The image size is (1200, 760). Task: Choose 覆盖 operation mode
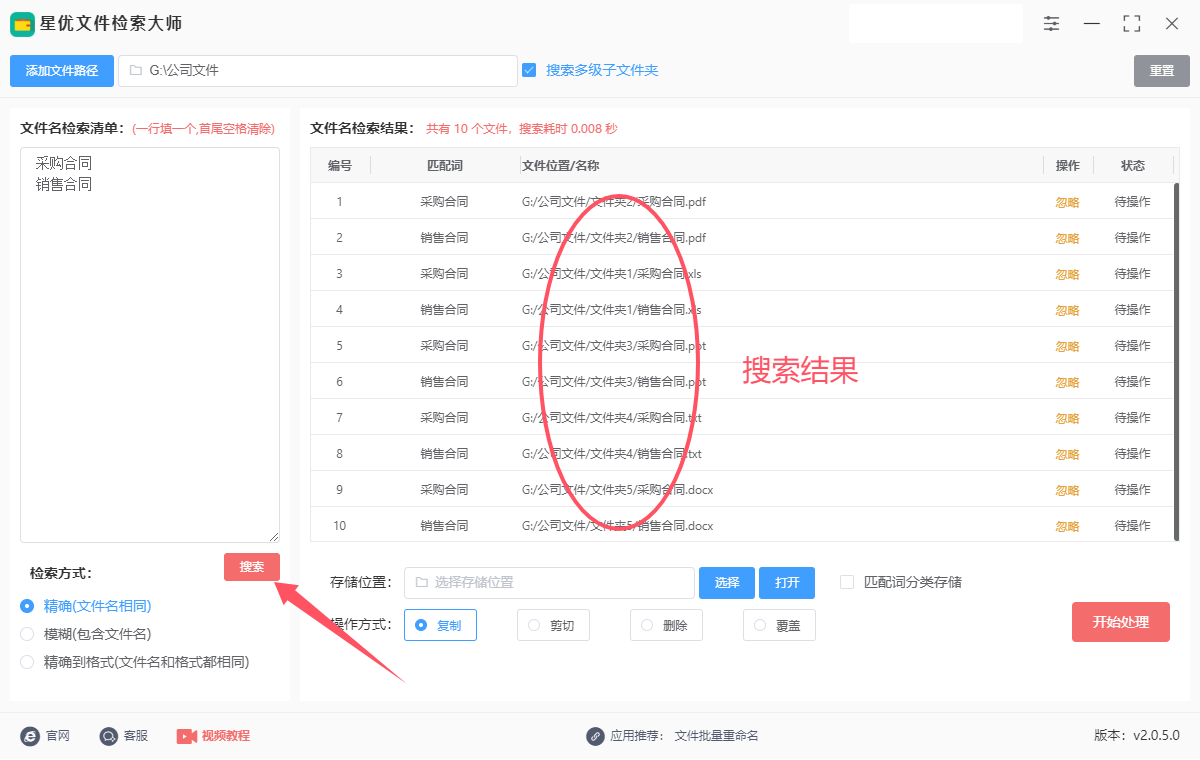pyautogui.click(x=779, y=625)
